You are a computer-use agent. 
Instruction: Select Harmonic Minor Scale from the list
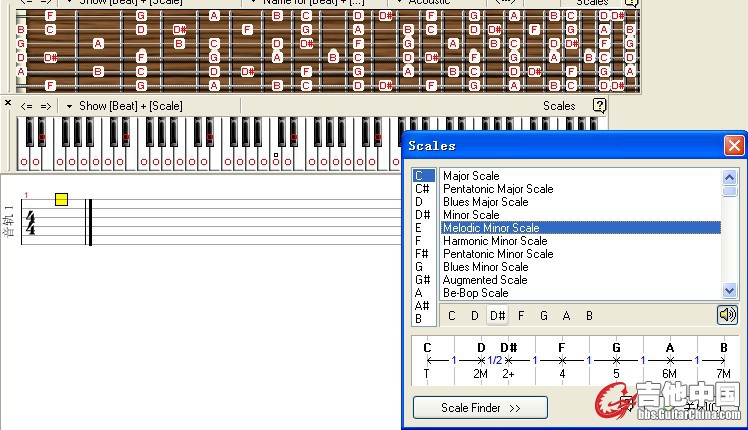pos(495,241)
